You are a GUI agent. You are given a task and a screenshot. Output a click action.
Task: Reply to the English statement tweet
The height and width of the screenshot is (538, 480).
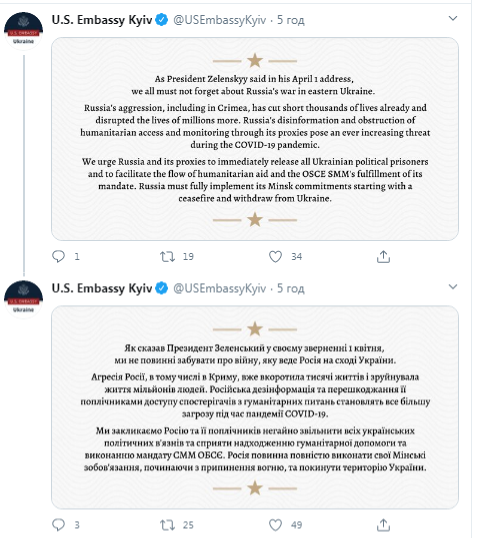[x=58, y=256]
